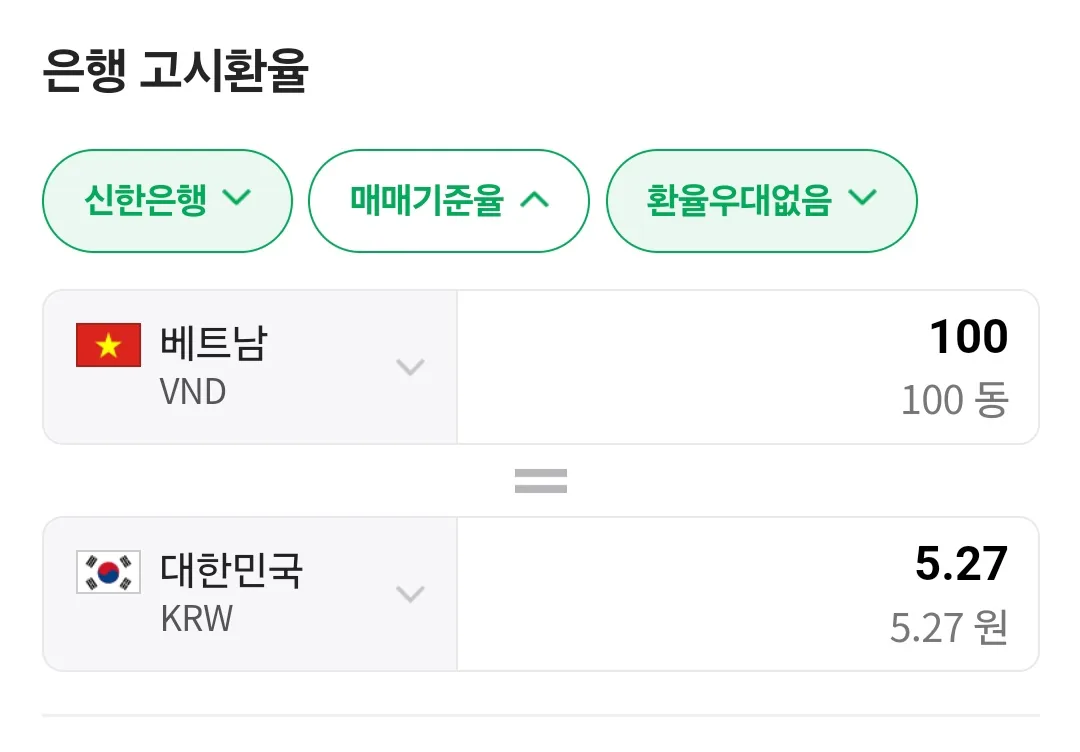Viewport: 1080px width, 752px height.
Task: Click the 5.27 원 converted label
Action: click(x=950, y=627)
